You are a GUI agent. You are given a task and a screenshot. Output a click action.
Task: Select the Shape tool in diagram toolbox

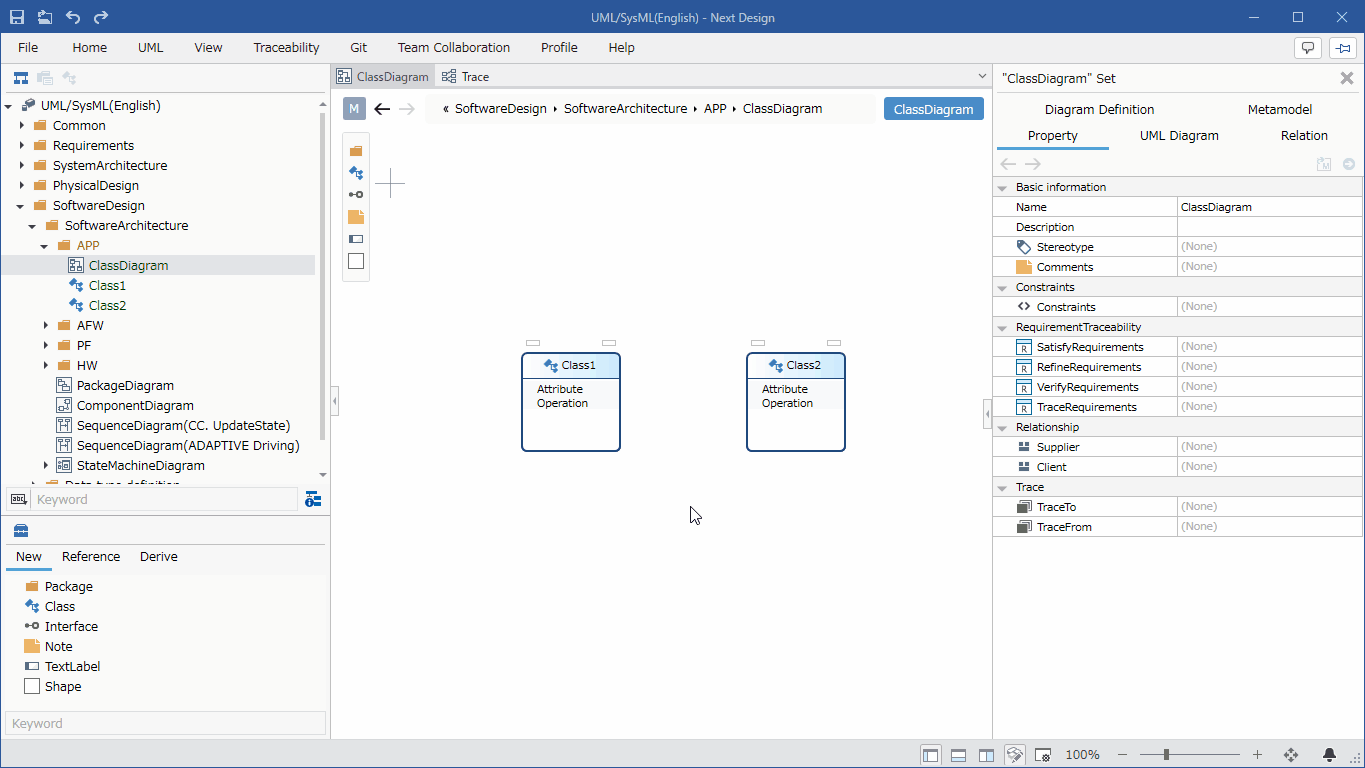(356, 261)
